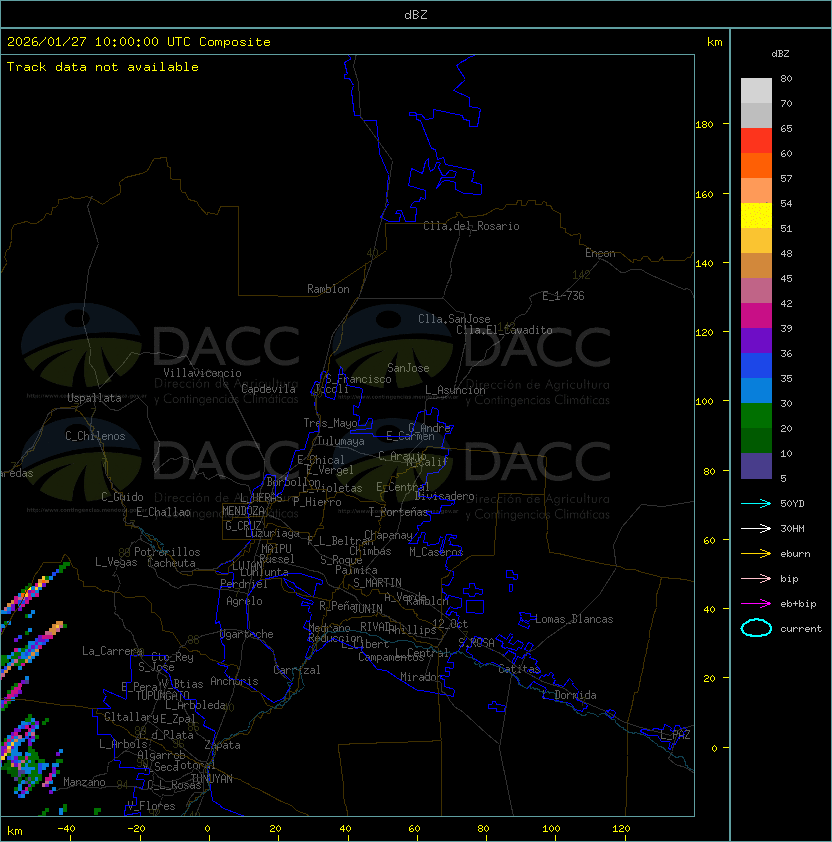Click the 'C_Guido' map label
This screenshot has height=842, width=832.
[x=122, y=497]
